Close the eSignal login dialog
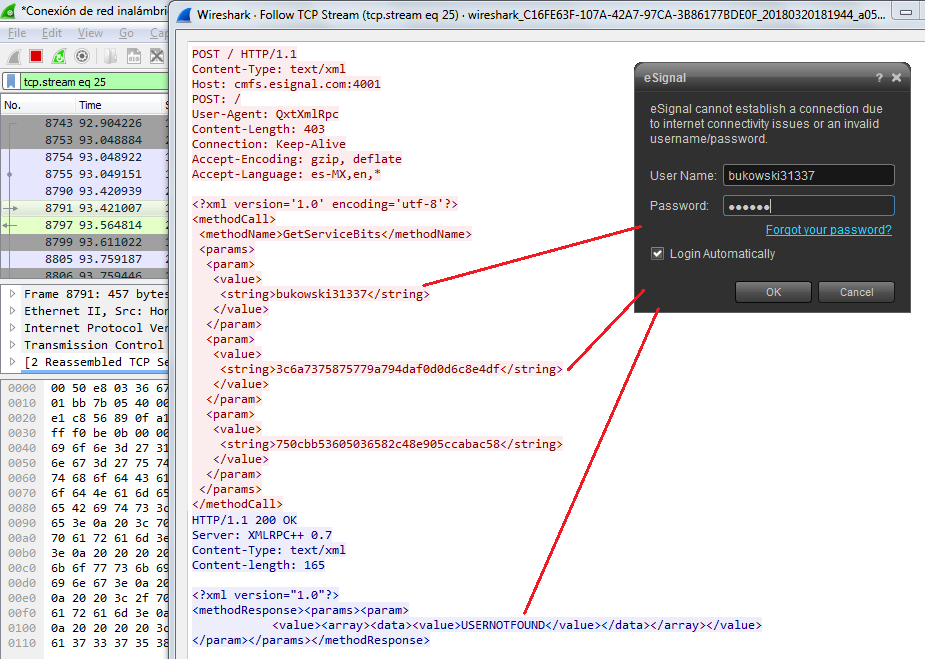Viewport: 925px width, 659px height. pyautogui.click(x=897, y=78)
